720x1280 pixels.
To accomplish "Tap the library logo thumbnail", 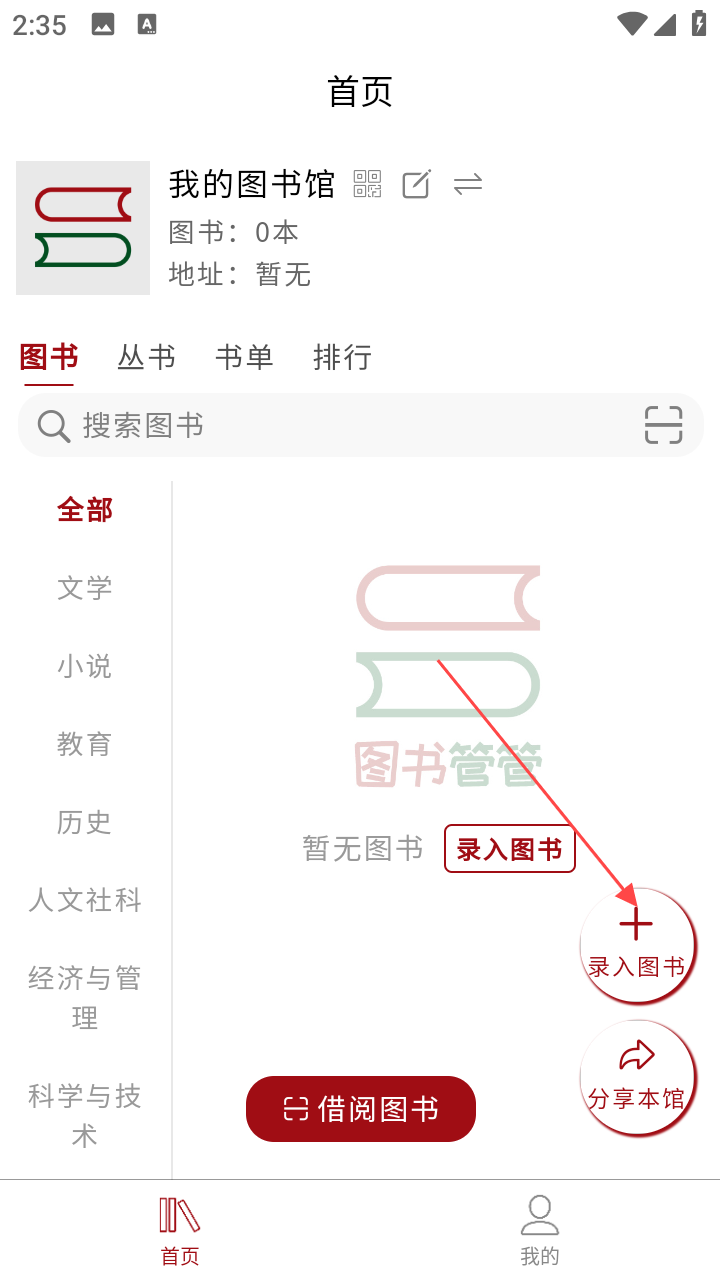I will click(x=83, y=228).
